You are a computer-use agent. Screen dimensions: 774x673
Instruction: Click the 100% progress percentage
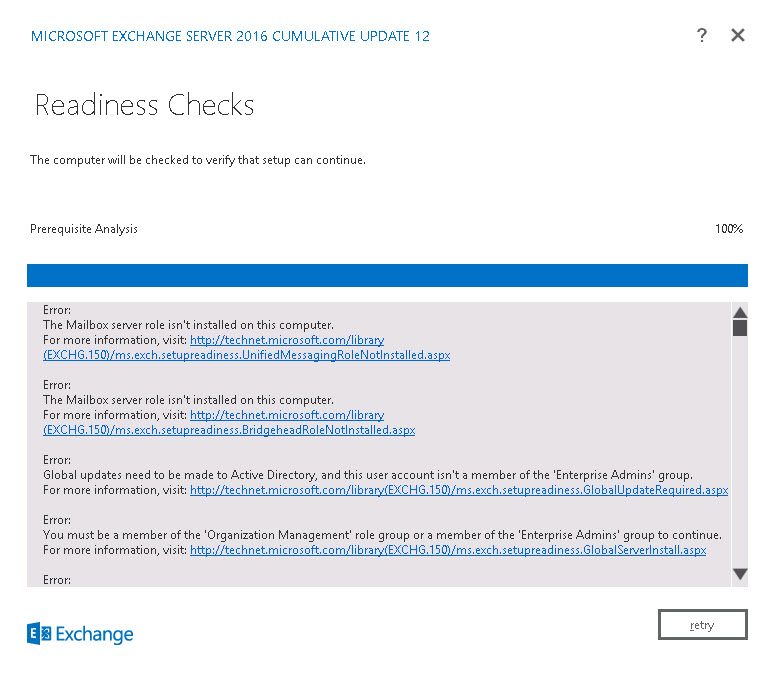point(728,229)
